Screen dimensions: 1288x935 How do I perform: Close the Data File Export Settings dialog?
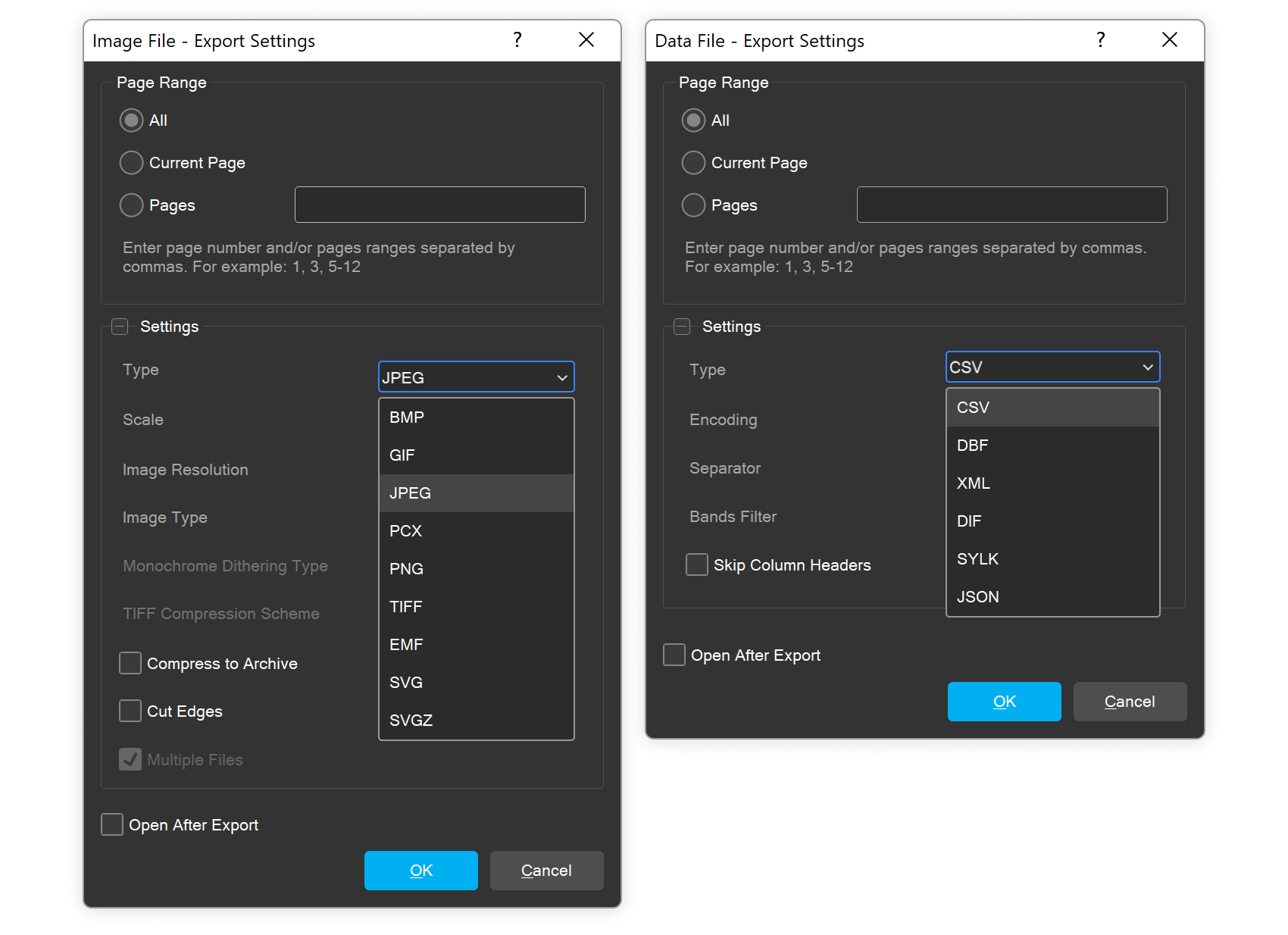[x=1169, y=40]
